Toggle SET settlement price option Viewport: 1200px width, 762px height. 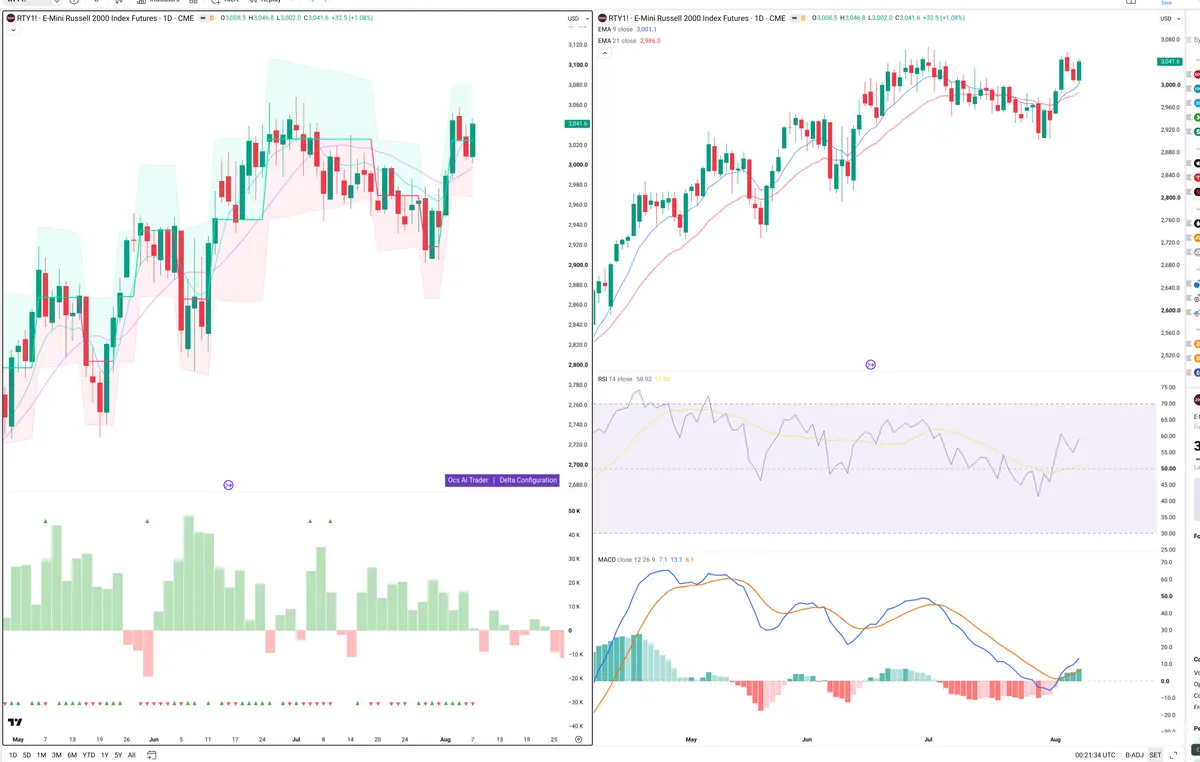point(1155,755)
